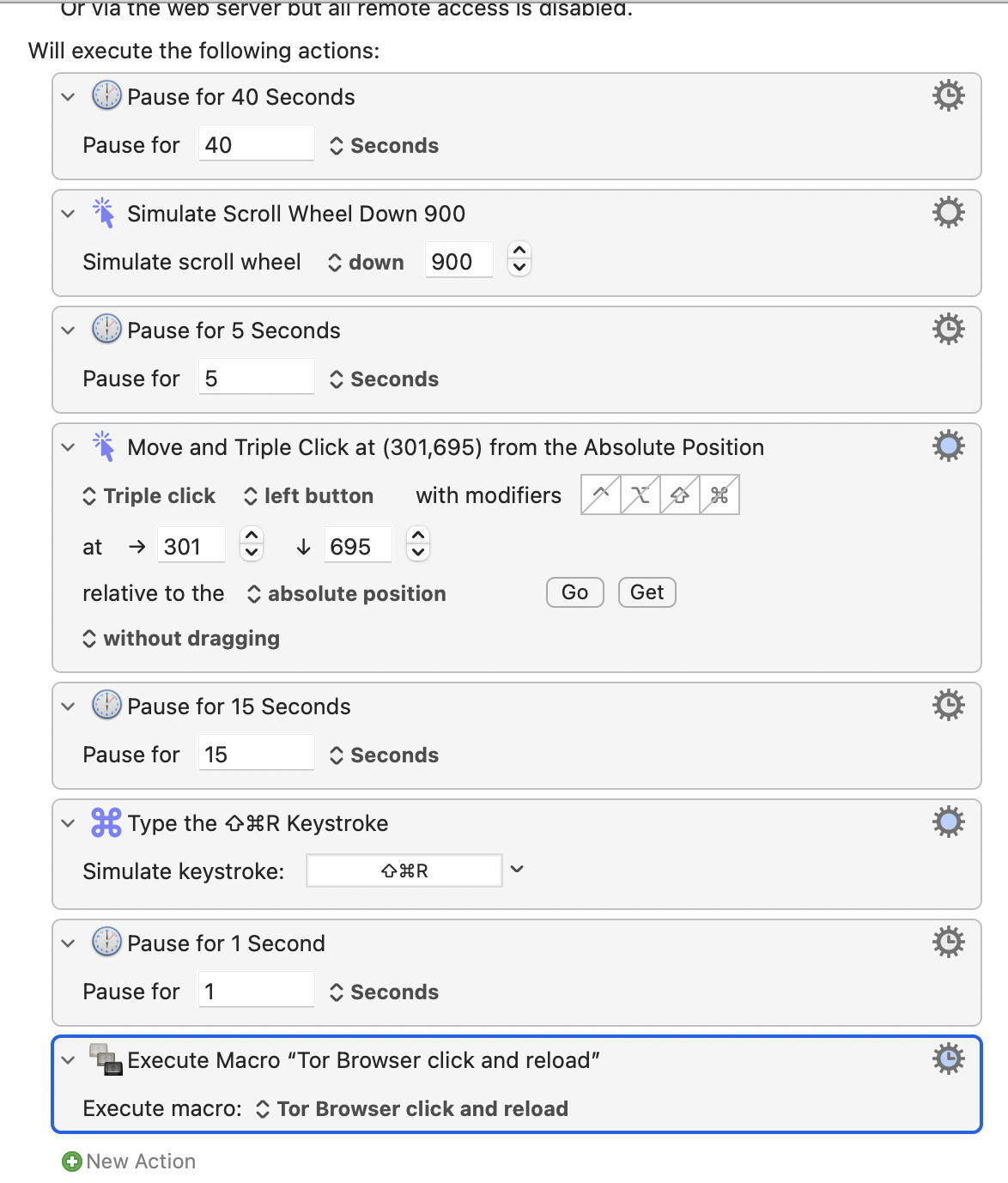This screenshot has height=1183, width=1008.
Task: Toggle the Control modifier for the triple click
Action: (601, 494)
